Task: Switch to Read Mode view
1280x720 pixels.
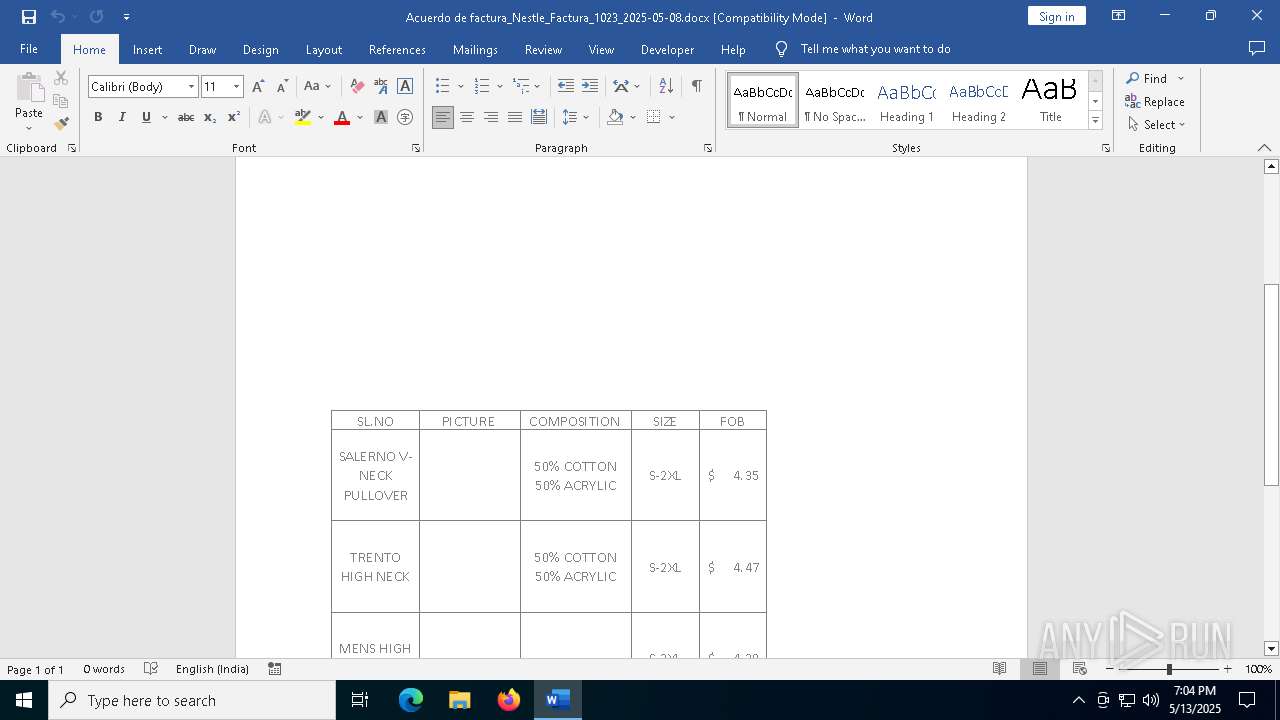Action: 999,669
